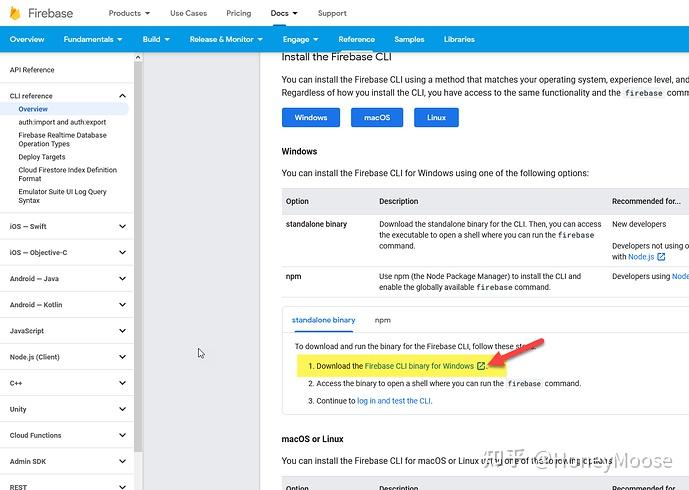This screenshot has width=689, height=490.
Task: Collapse the CLI reference section
Action: pos(122,96)
